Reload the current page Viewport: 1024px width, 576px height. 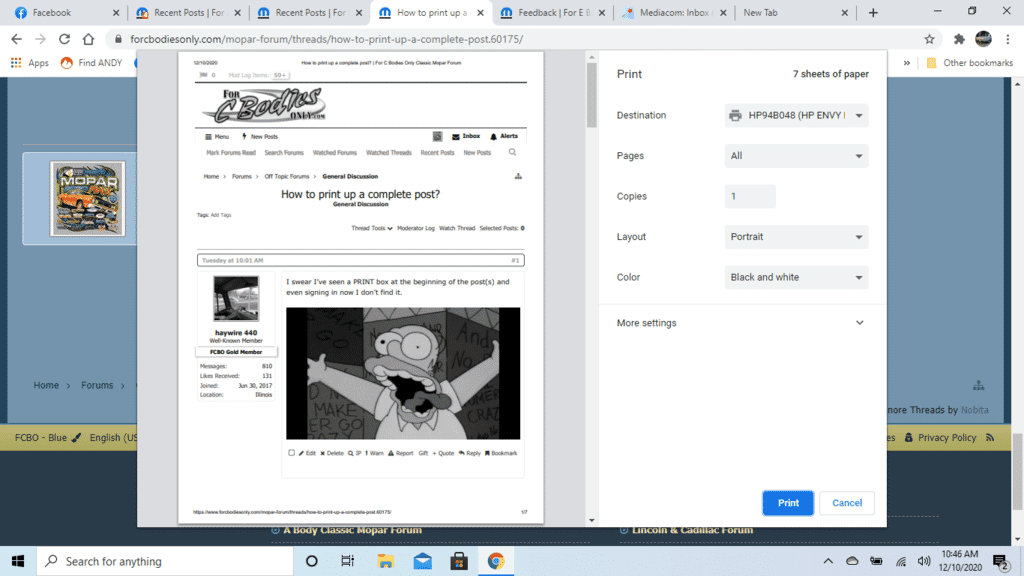click(x=65, y=39)
